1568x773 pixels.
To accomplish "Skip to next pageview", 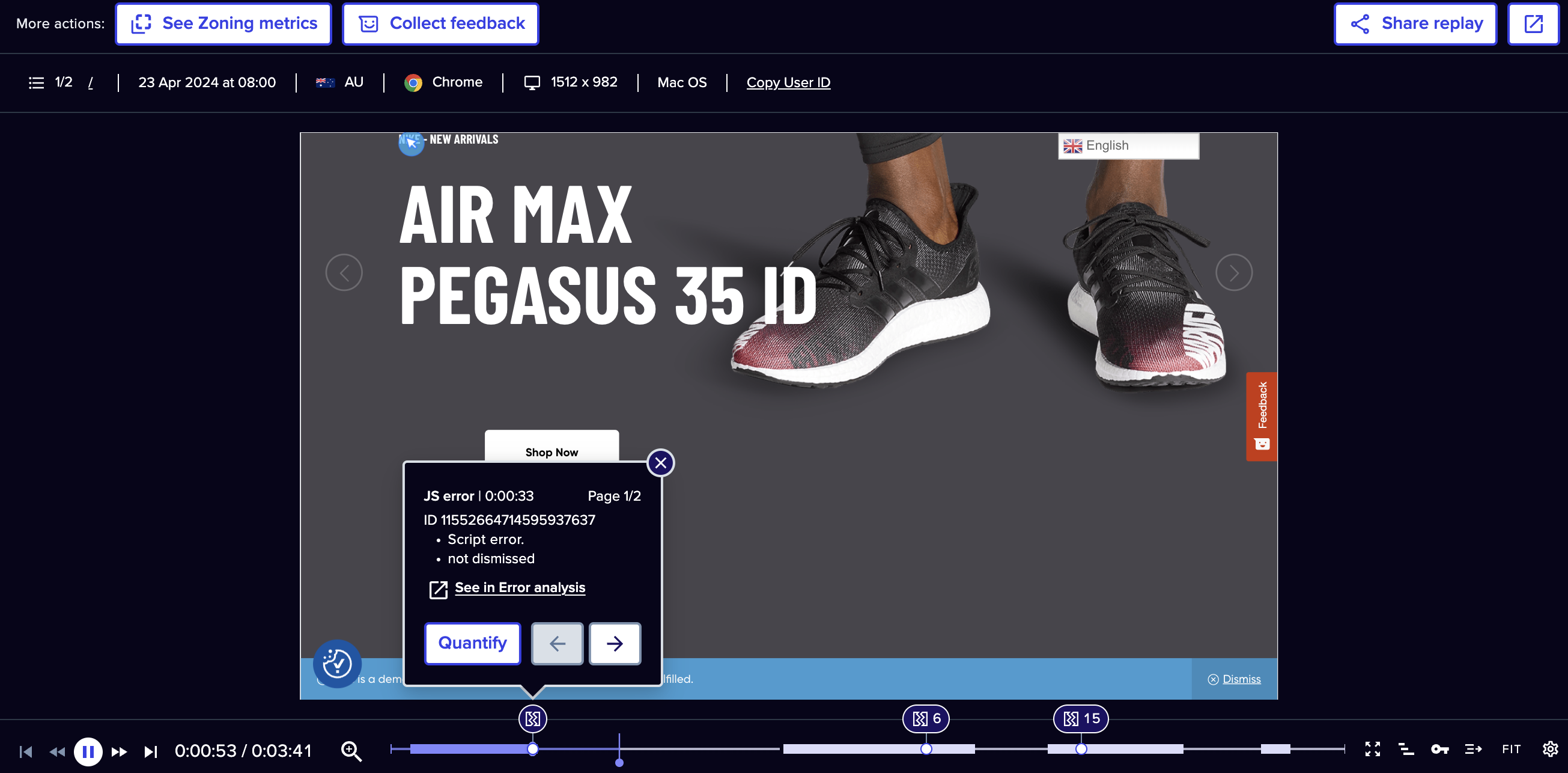I will (x=150, y=752).
